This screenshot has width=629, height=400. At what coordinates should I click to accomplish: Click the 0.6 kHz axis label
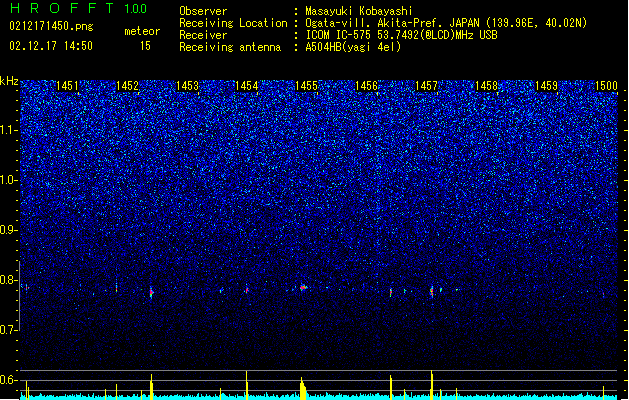(9, 380)
